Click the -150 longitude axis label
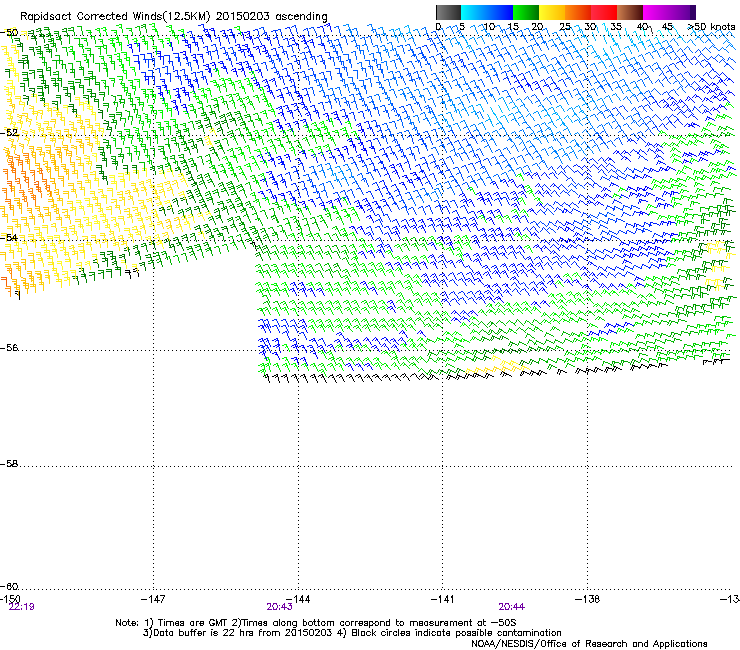The width and height of the screenshot is (740, 650). (10, 599)
